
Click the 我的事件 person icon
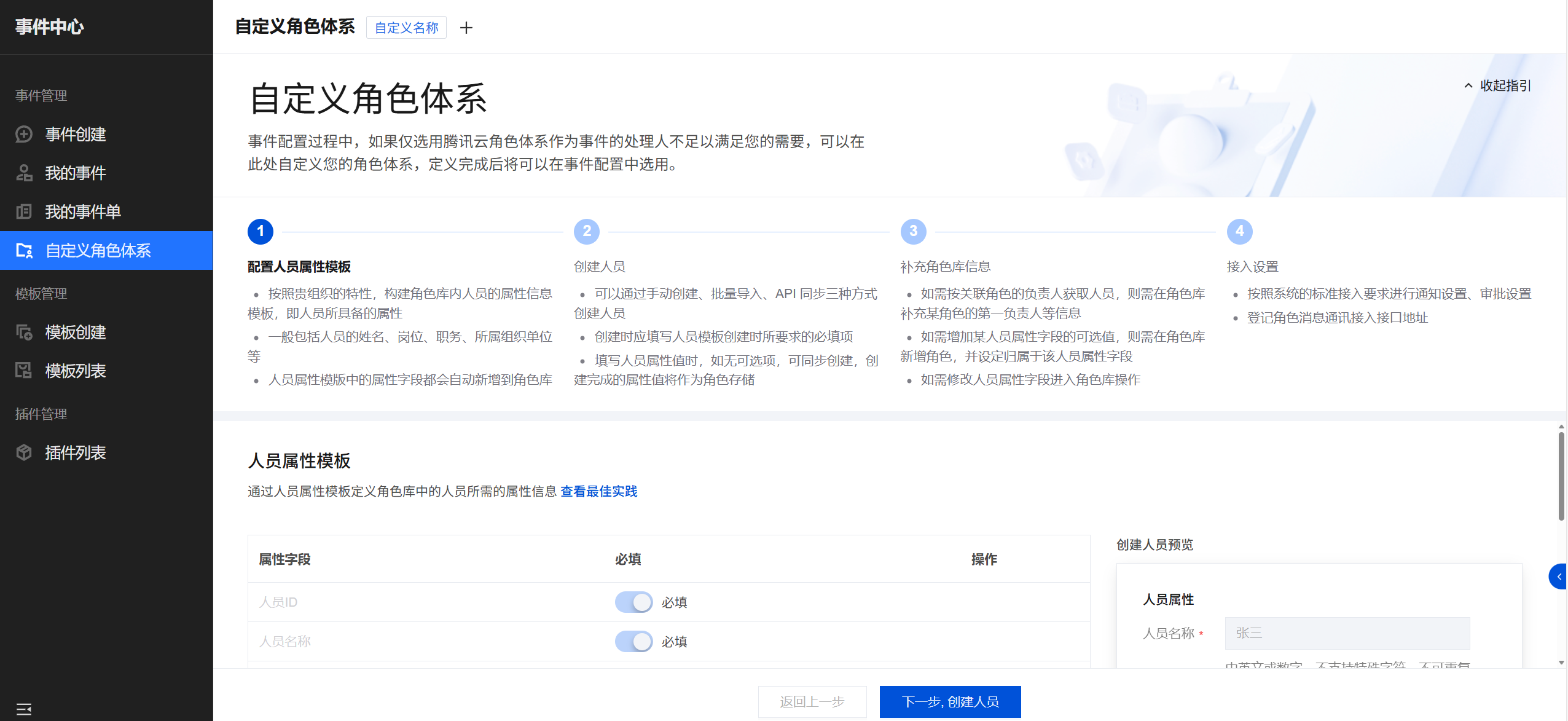coord(24,173)
